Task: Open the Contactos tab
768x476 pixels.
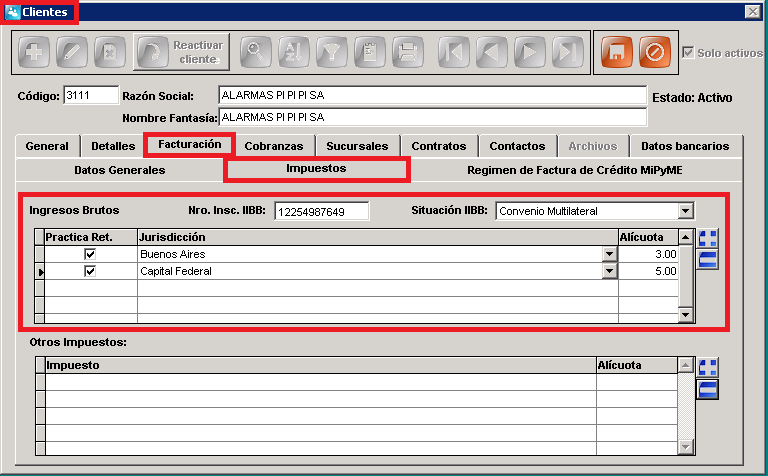Action: 517,146
